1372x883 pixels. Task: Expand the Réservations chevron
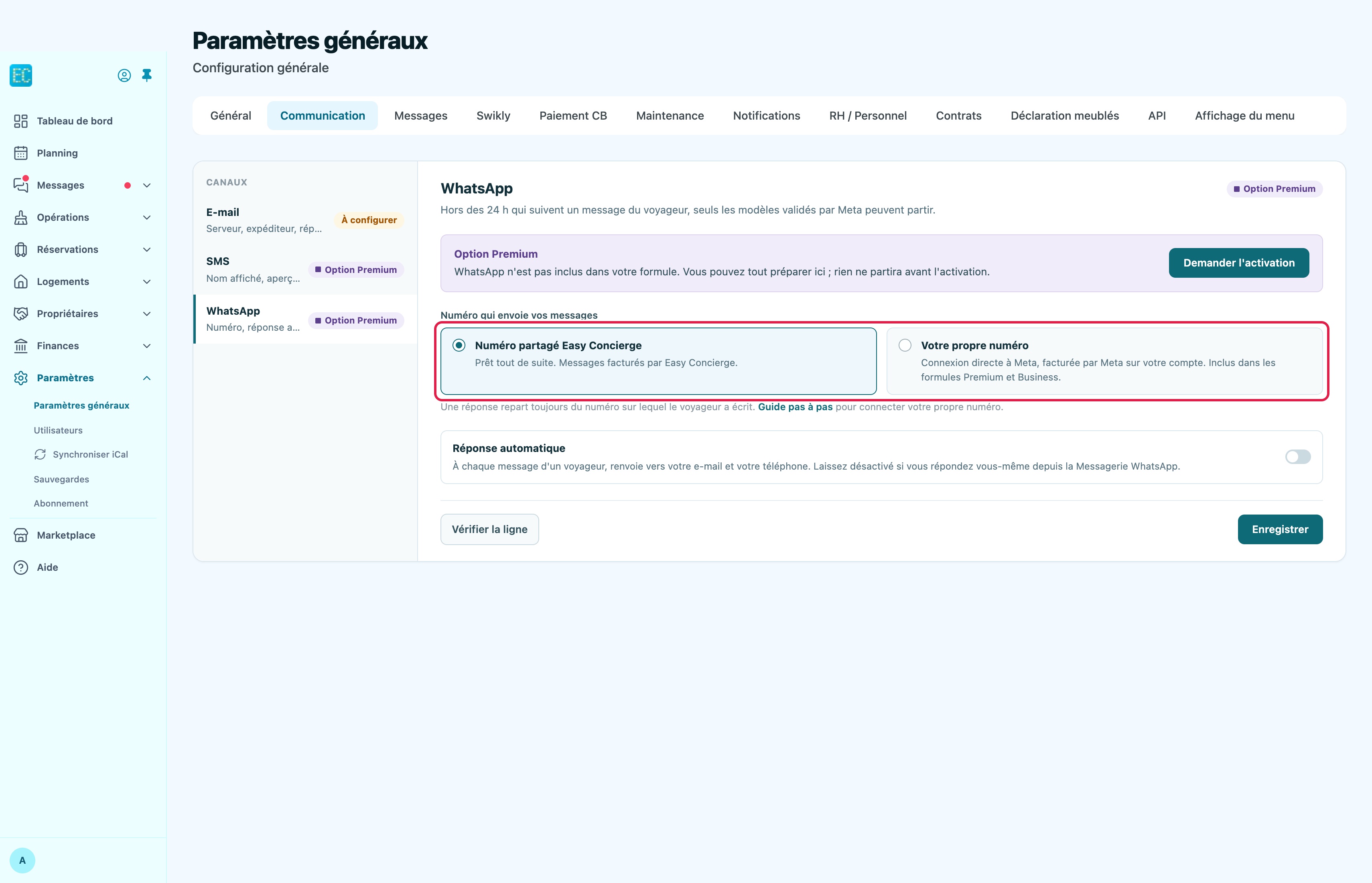pyautogui.click(x=147, y=249)
